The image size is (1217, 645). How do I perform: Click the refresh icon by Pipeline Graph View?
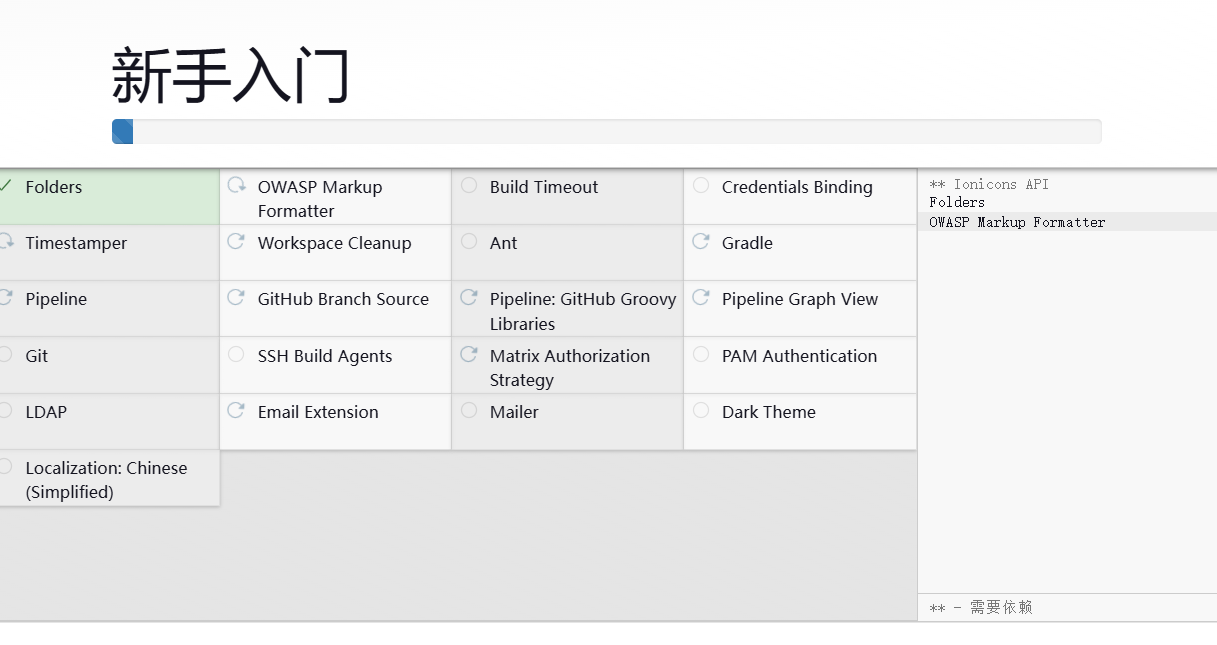click(701, 297)
